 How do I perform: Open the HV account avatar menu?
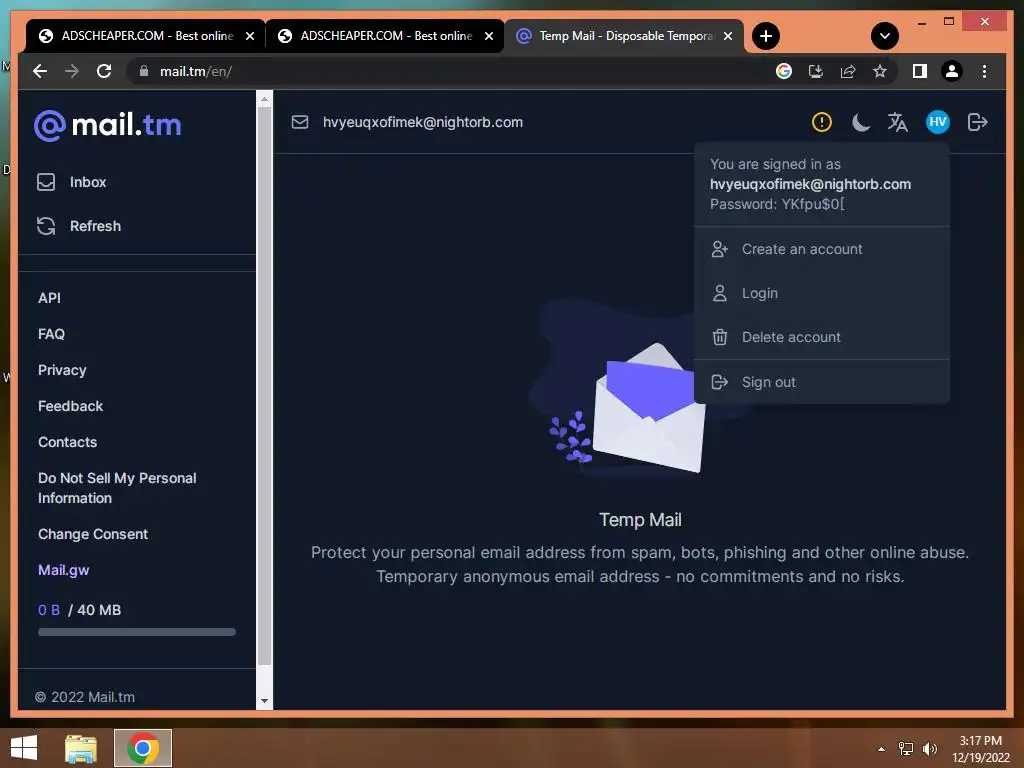pyautogui.click(x=938, y=122)
